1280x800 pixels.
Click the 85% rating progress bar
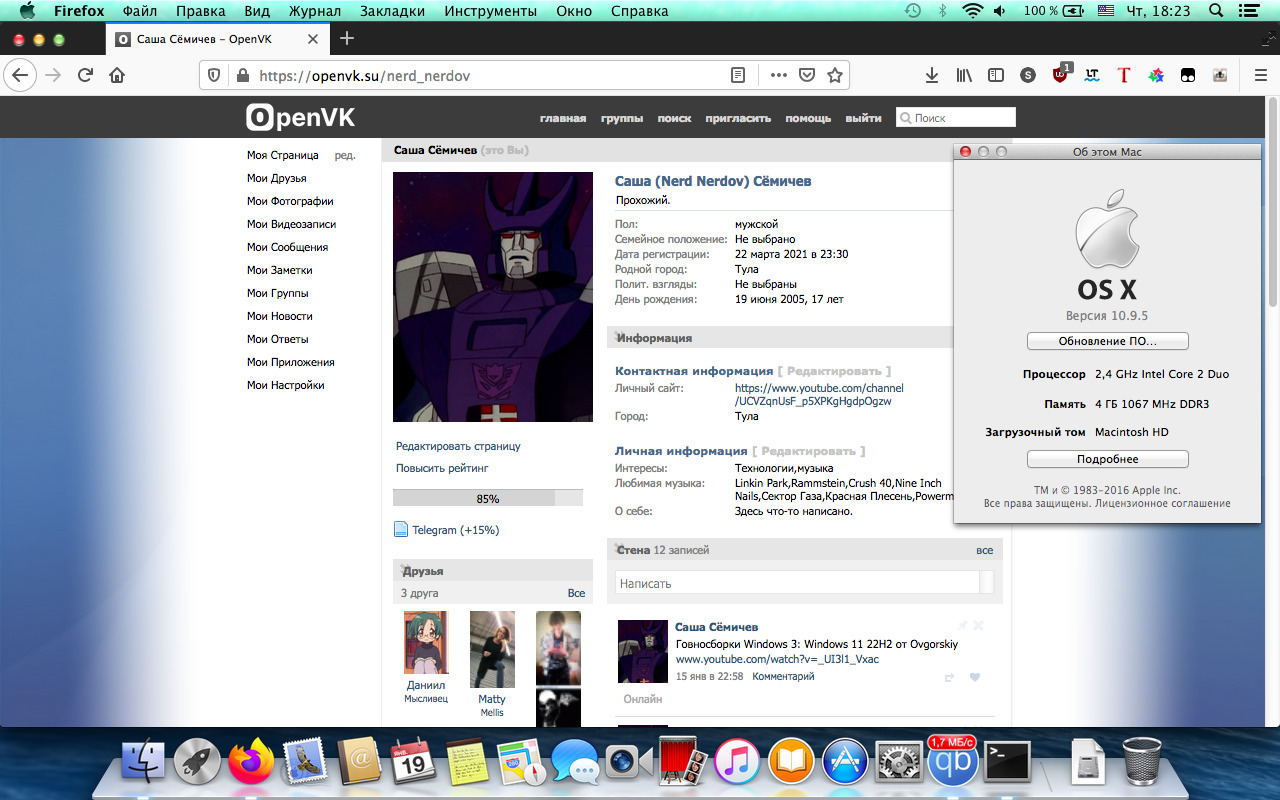point(487,498)
